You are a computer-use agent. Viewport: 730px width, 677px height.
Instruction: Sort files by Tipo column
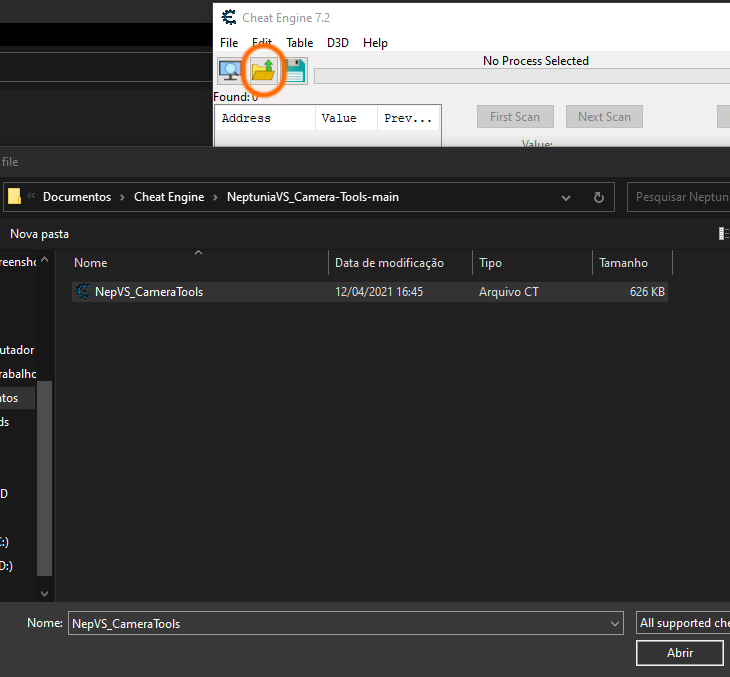point(533,263)
